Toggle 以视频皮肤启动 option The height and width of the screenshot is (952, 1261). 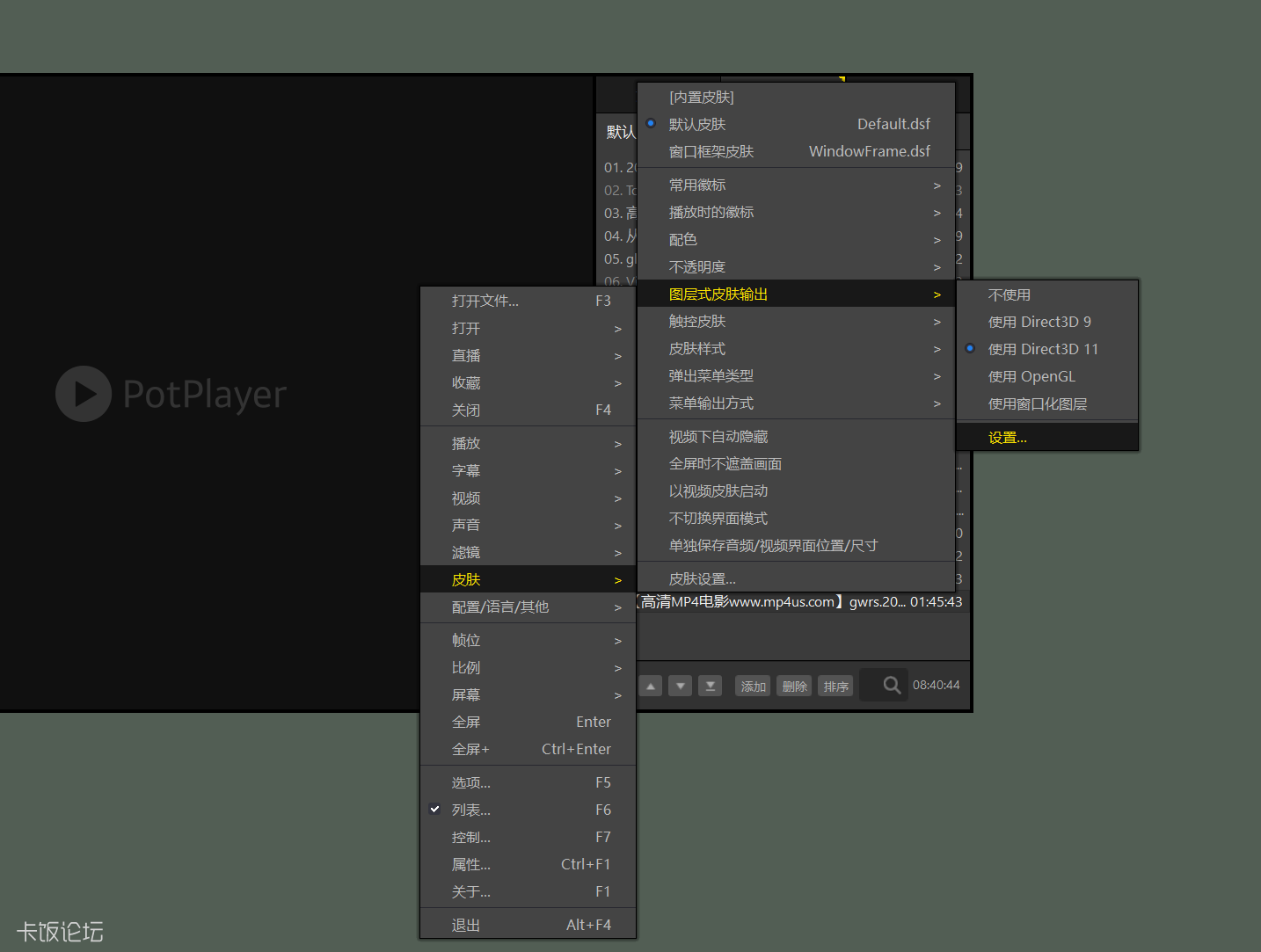796,491
